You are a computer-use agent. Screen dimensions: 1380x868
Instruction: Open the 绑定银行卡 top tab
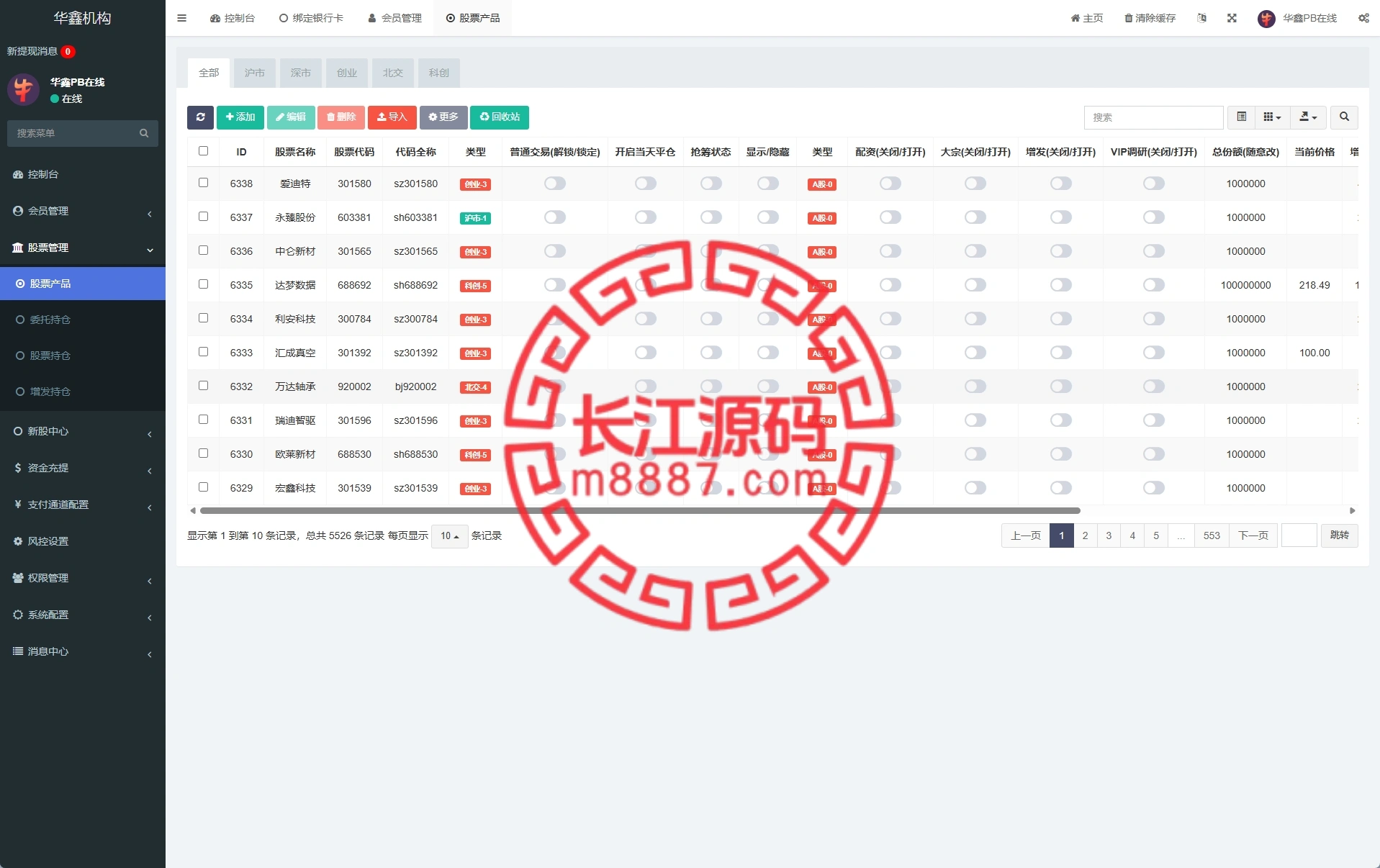point(312,18)
